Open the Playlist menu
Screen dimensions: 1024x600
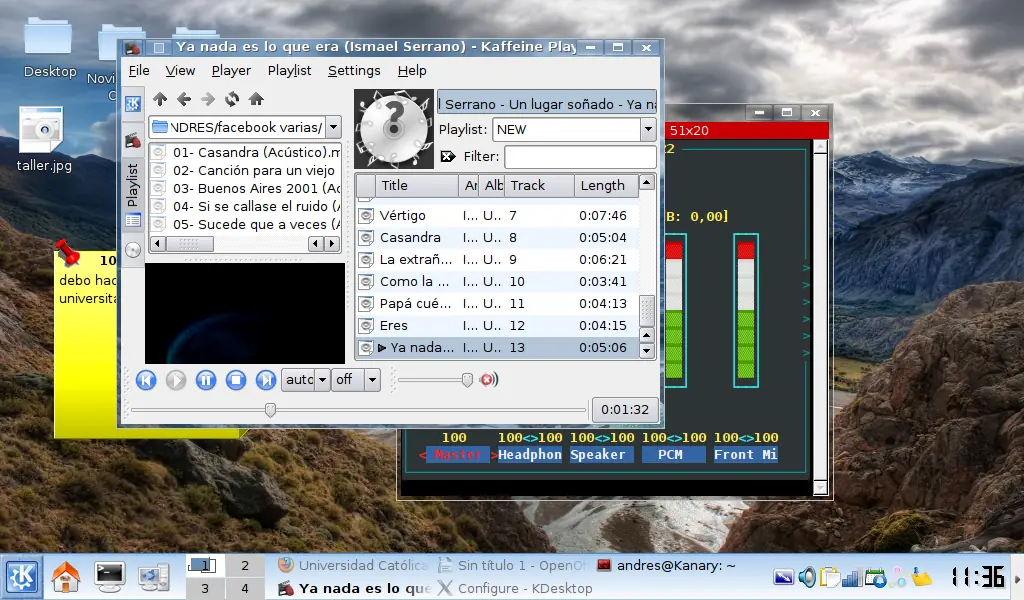coord(289,71)
